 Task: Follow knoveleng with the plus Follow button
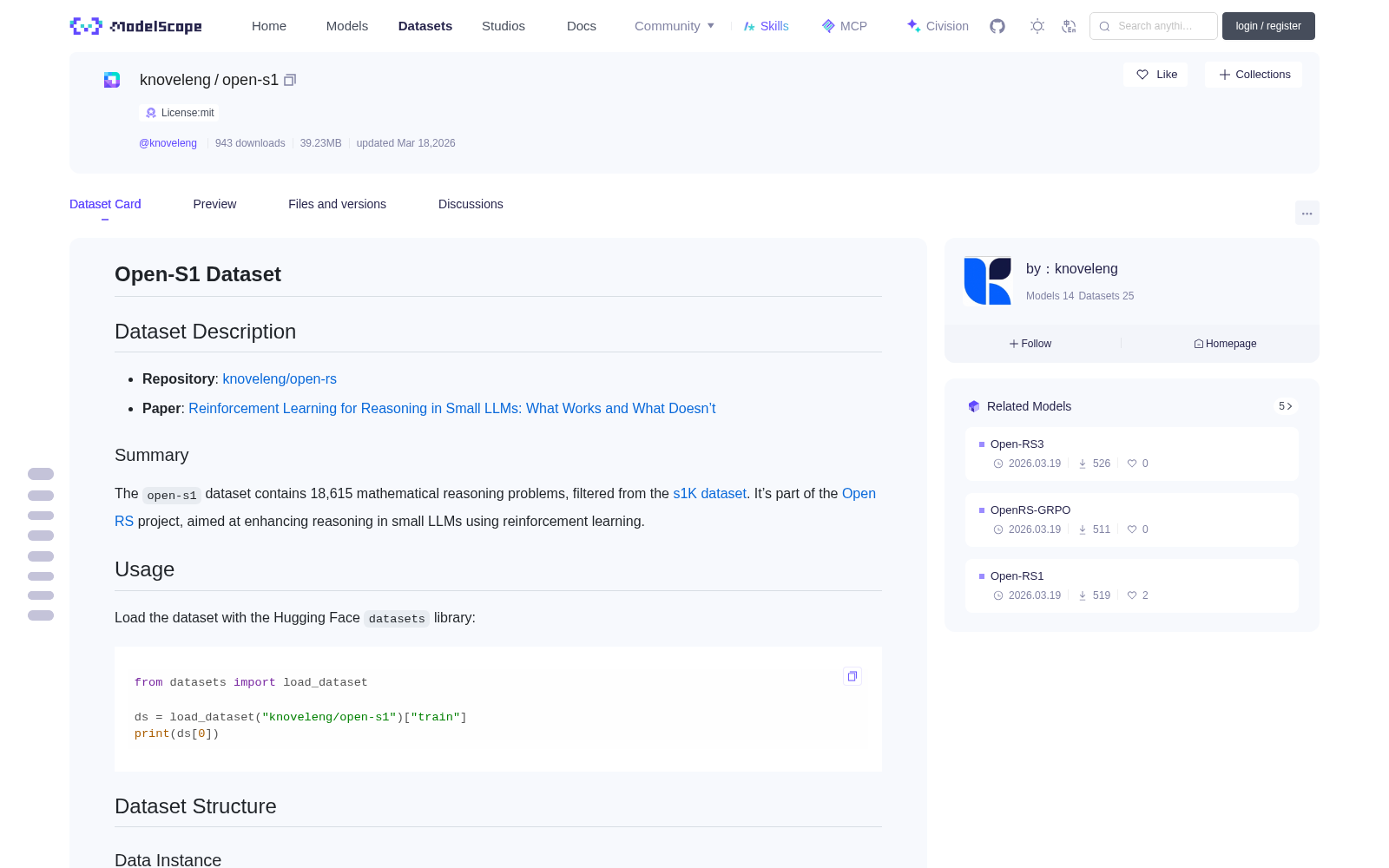(1030, 344)
